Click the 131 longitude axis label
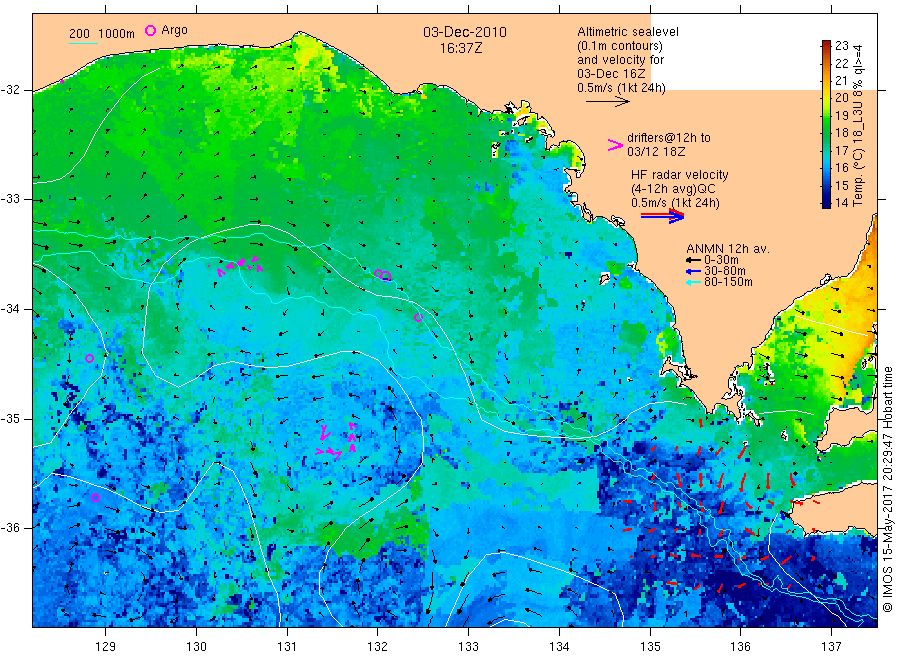 (287, 647)
